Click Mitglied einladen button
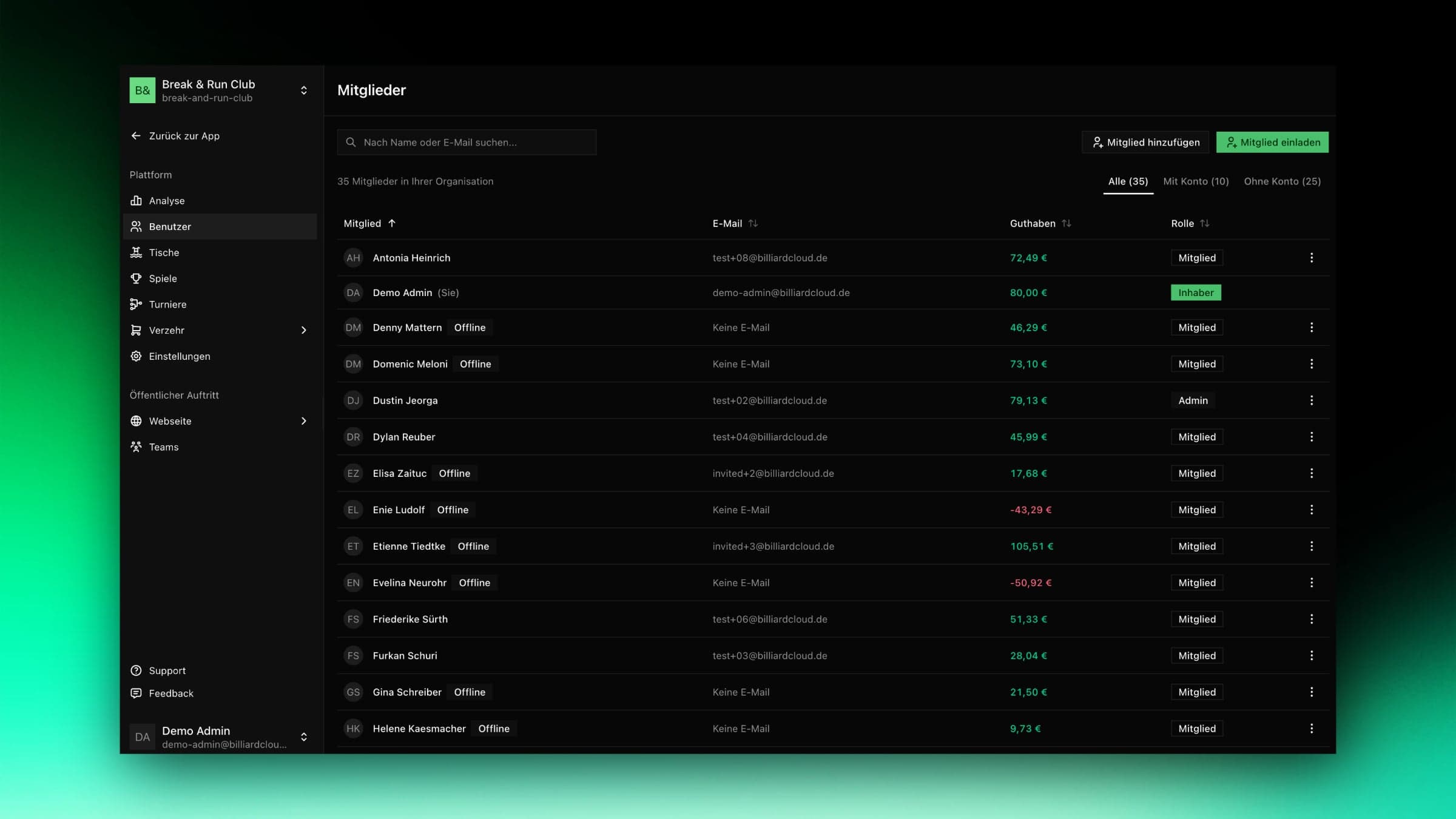Viewport: 1456px width, 819px height. 1272,143
